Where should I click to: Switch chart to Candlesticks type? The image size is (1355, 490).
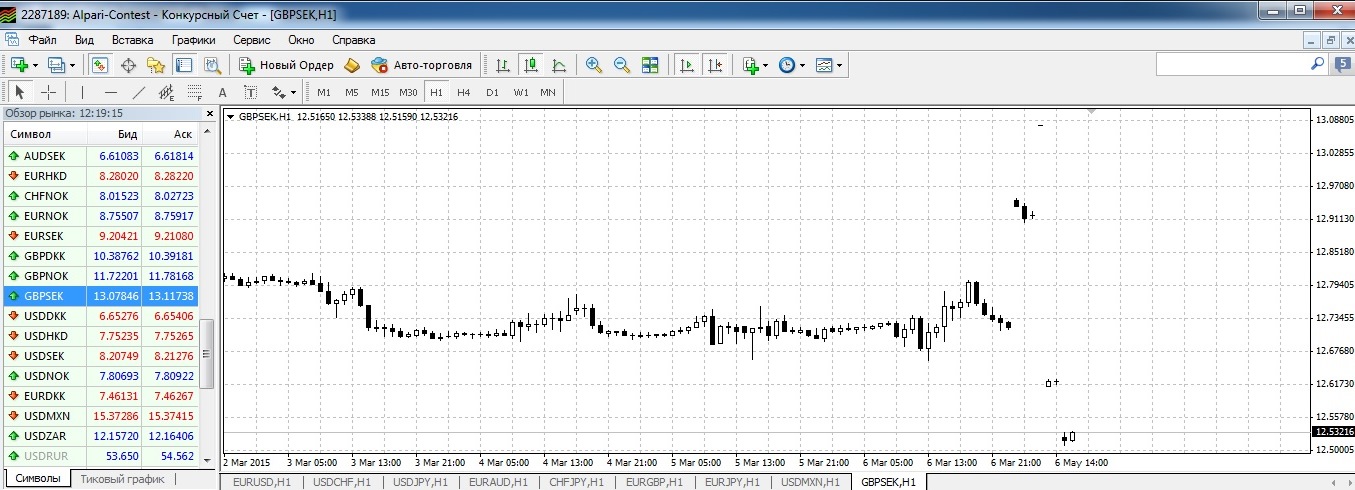tap(531, 65)
